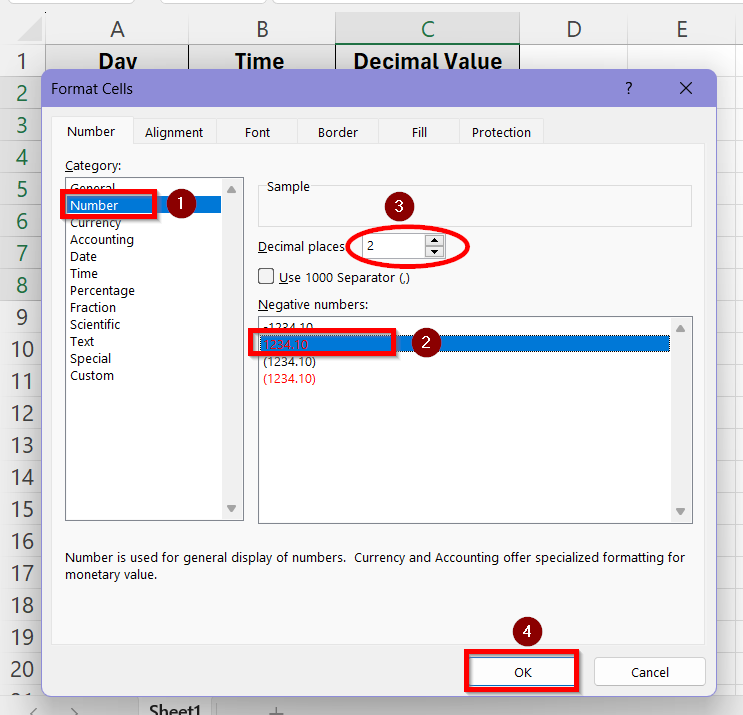Select row 5 header
The image size is (743, 715).
pos(22,189)
